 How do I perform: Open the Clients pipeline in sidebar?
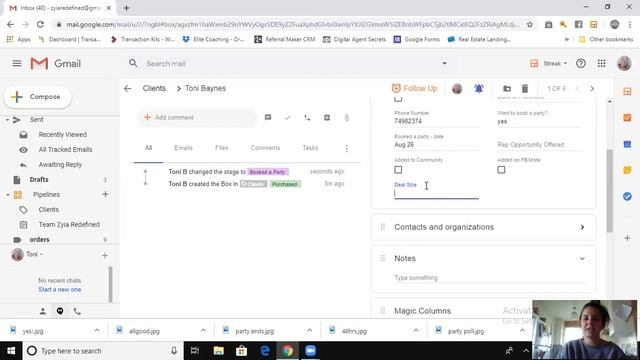click(x=49, y=209)
